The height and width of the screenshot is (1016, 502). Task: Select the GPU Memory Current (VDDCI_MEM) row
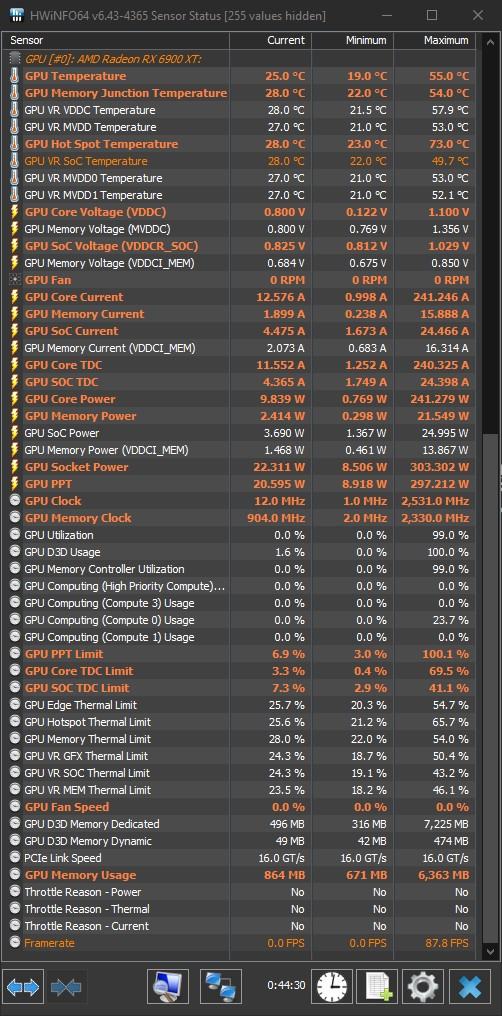(240, 348)
